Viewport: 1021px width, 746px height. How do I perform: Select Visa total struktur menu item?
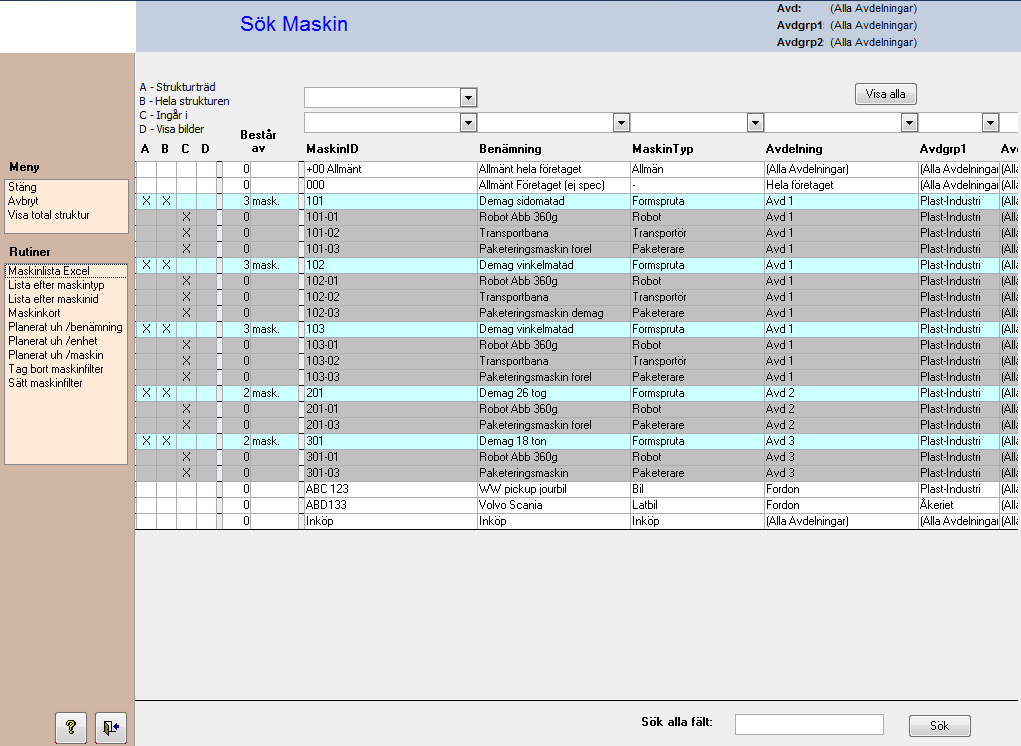49,215
